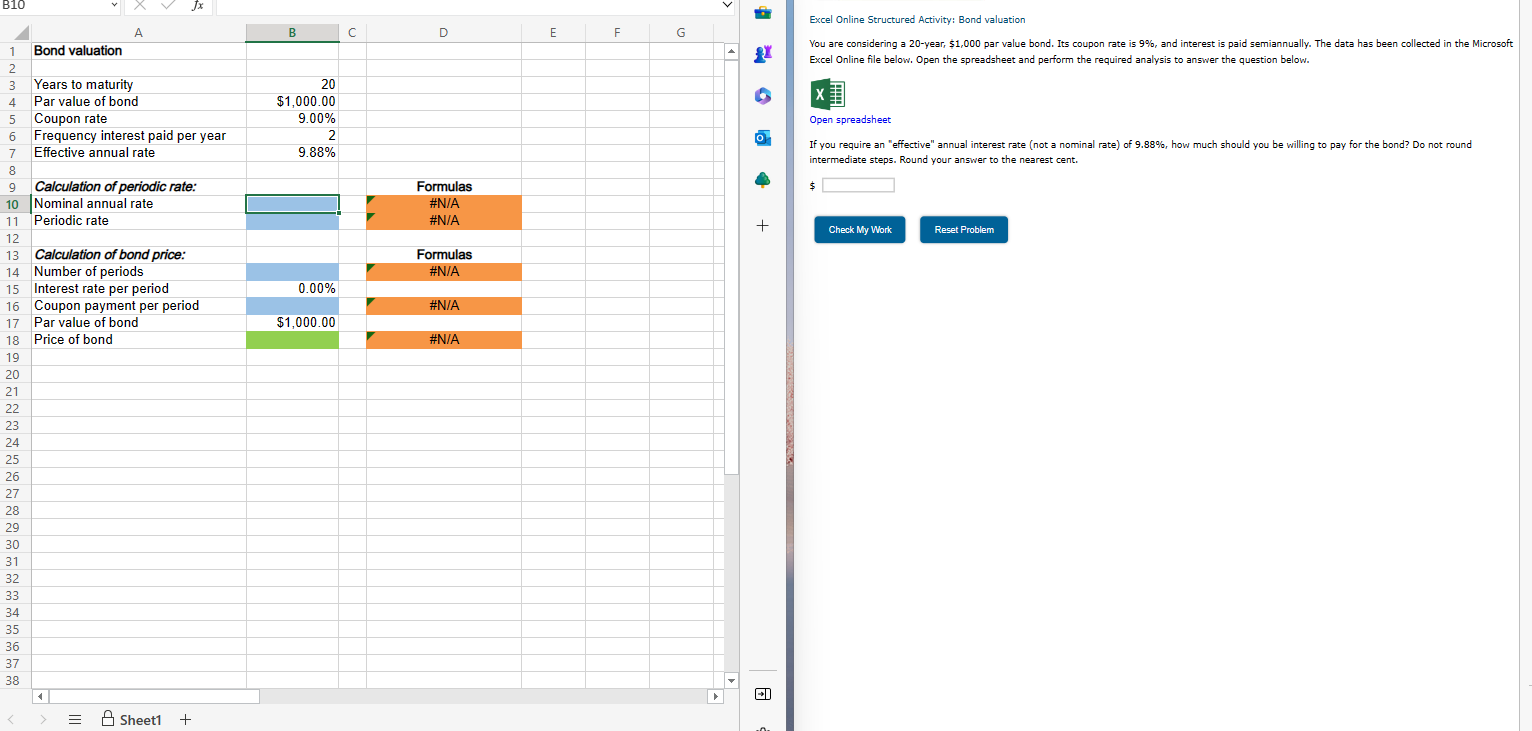Click the Check My Work button
Viewport: 1532px width, 731px height.
tap(860, 230)
